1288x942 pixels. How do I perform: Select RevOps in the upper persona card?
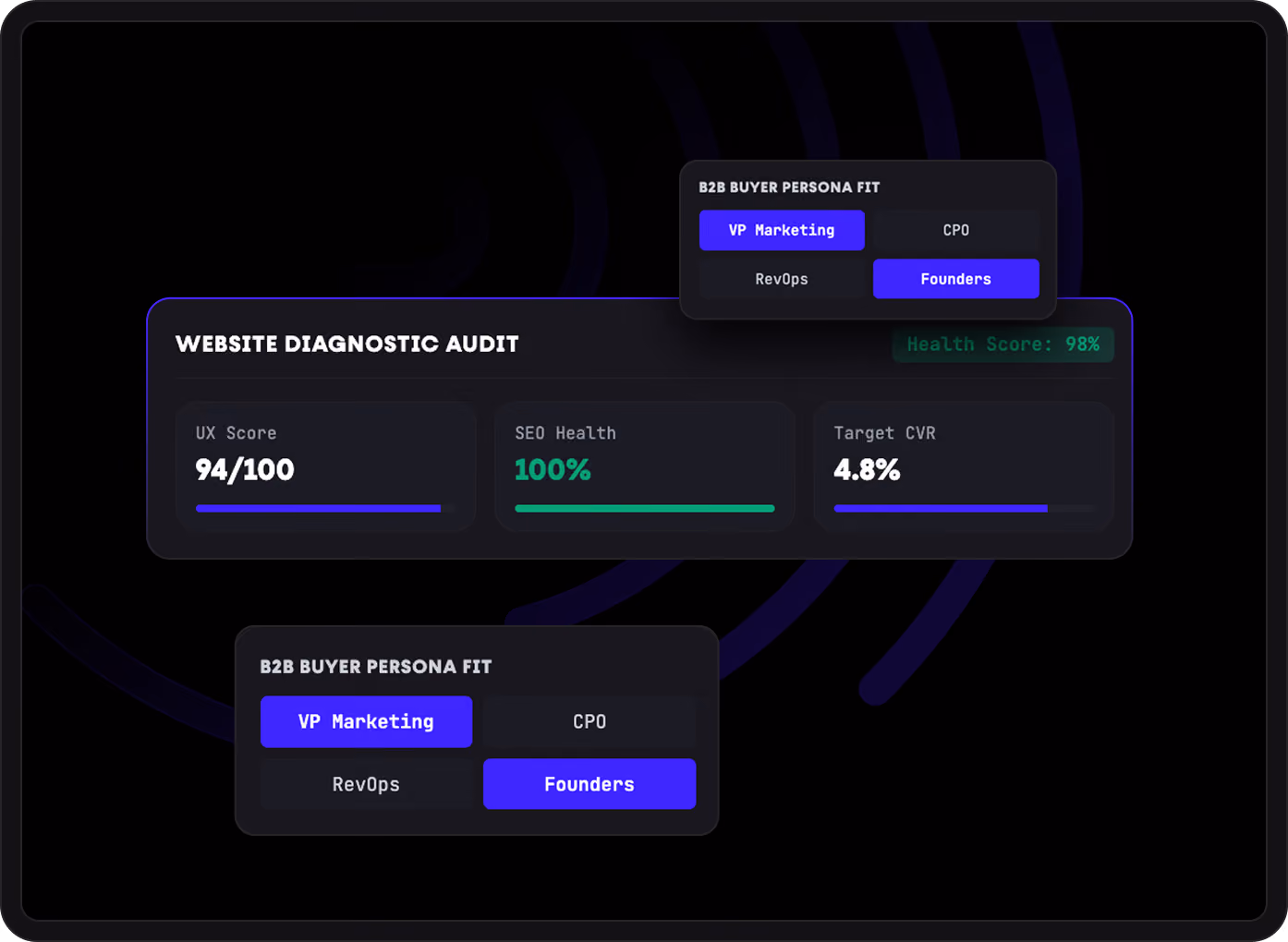(x=782, y=279)
